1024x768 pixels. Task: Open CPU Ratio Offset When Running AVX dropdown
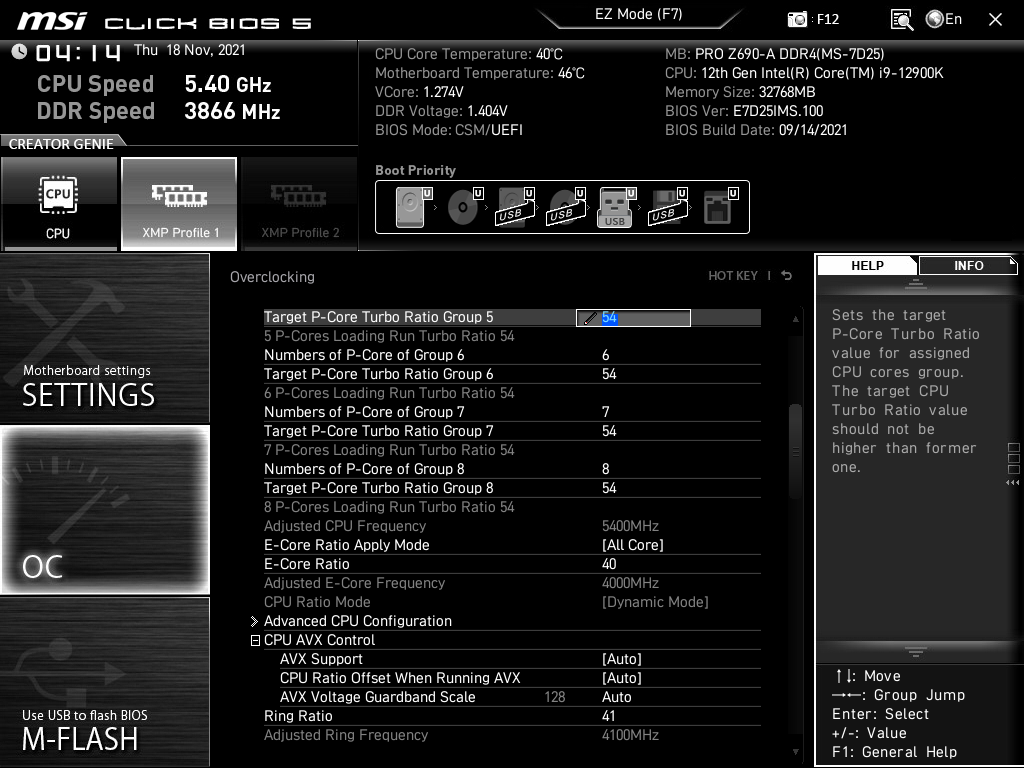click(621, 679)
